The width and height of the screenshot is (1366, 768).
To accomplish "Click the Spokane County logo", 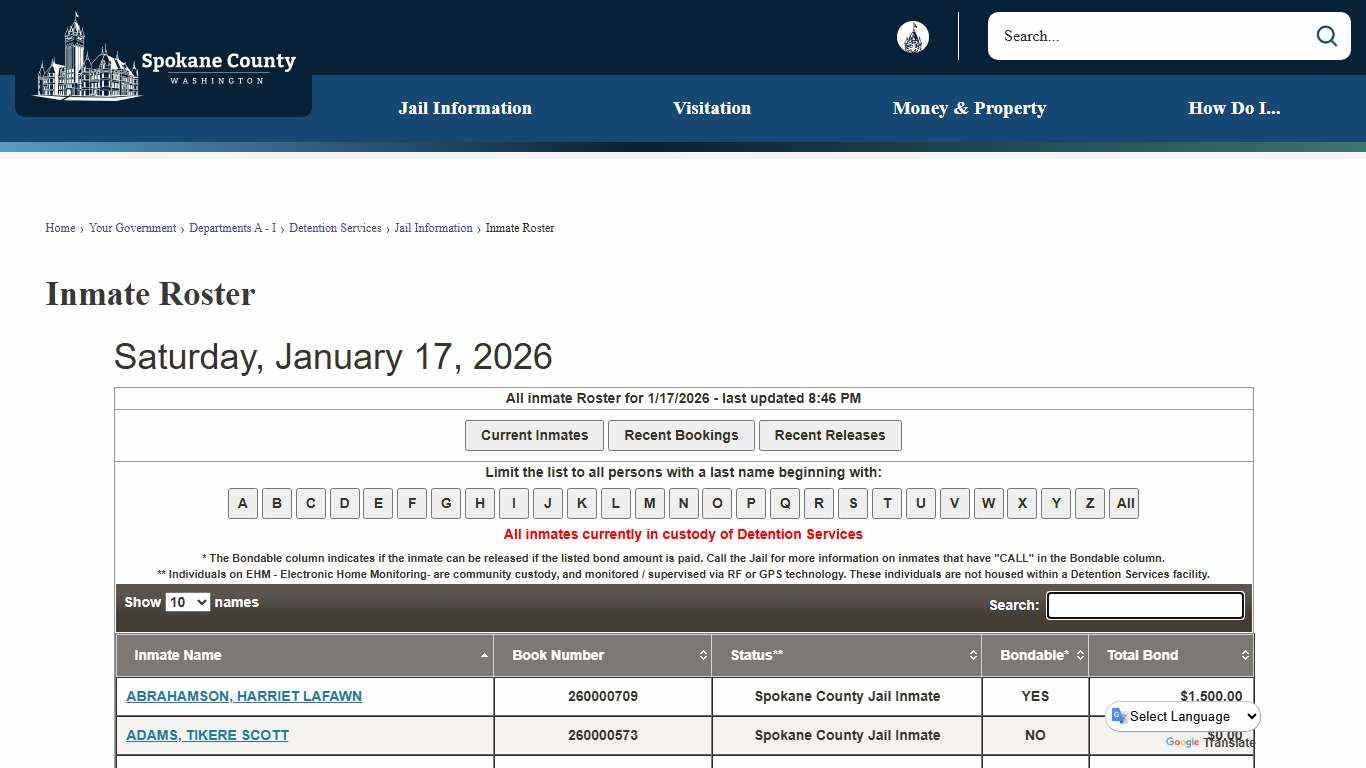I will (x=165, y=58).
